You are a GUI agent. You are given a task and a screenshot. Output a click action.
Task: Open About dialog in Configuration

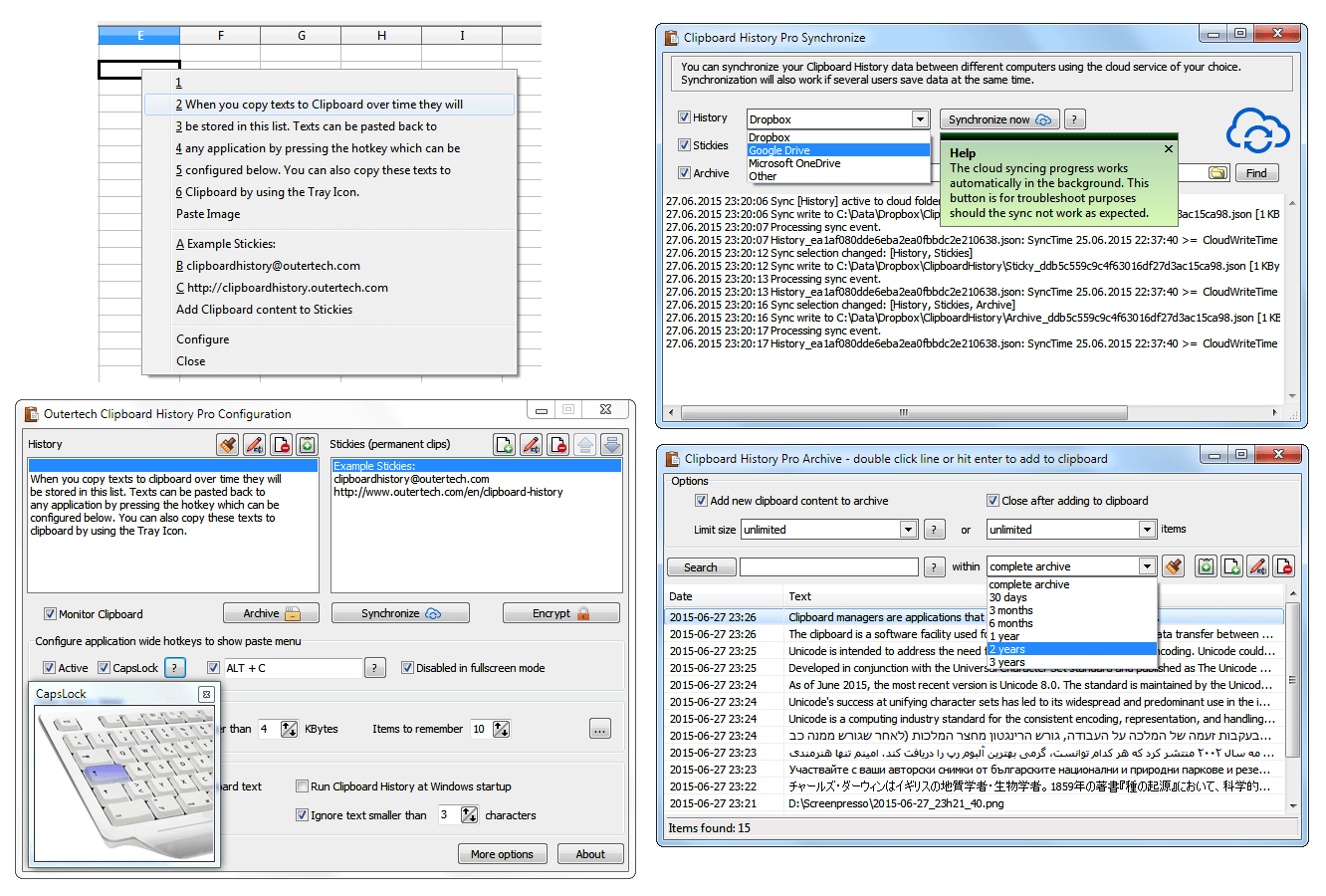(590, 854)
